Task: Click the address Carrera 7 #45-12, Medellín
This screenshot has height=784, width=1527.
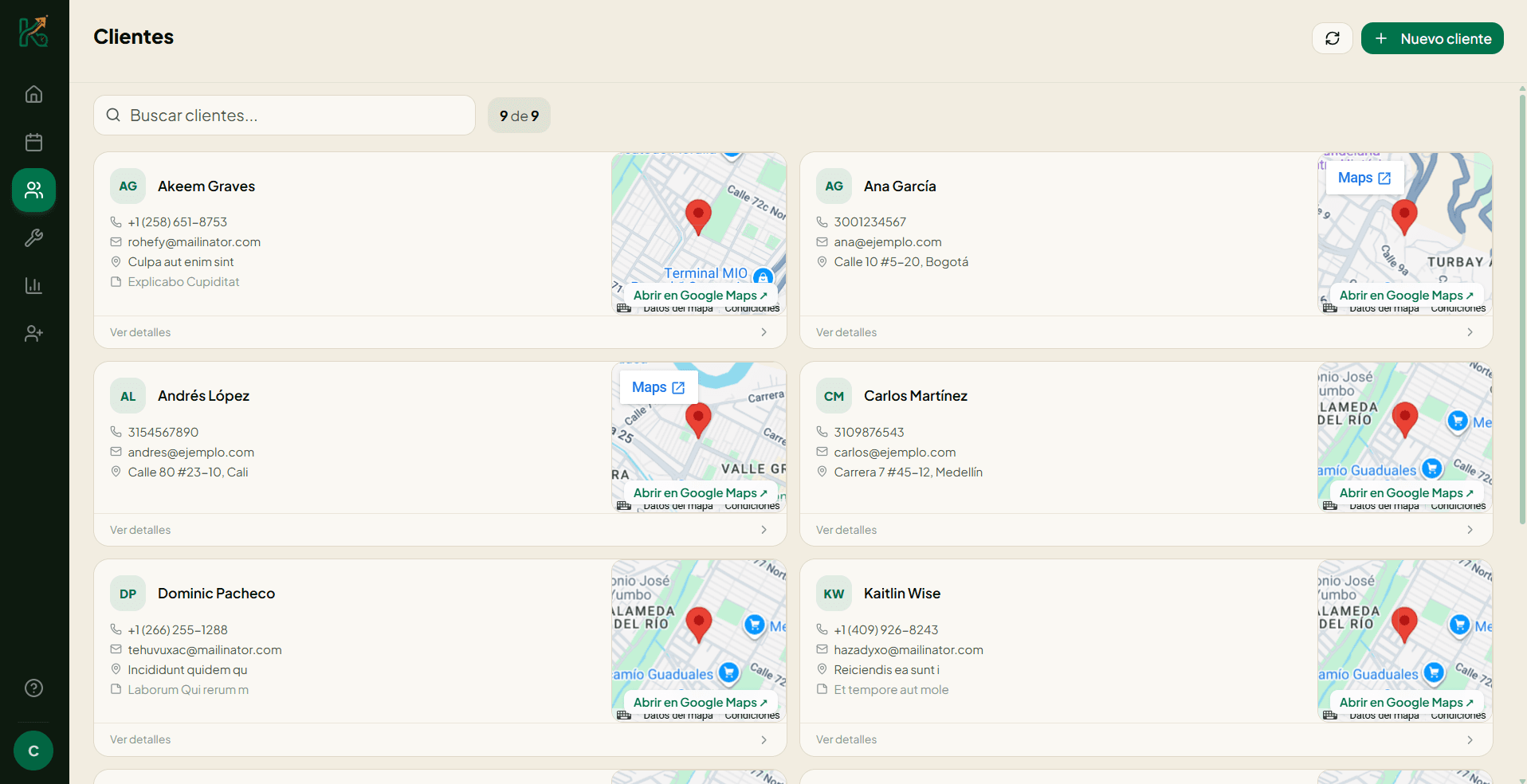Action: 909,472
